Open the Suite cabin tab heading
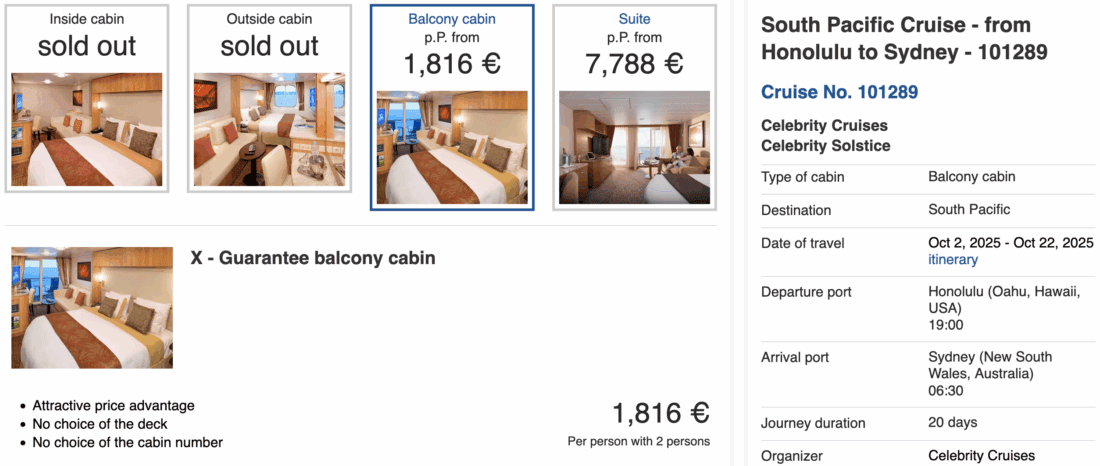The width and height of the screenshot is (1100, 466). point(634,19)
